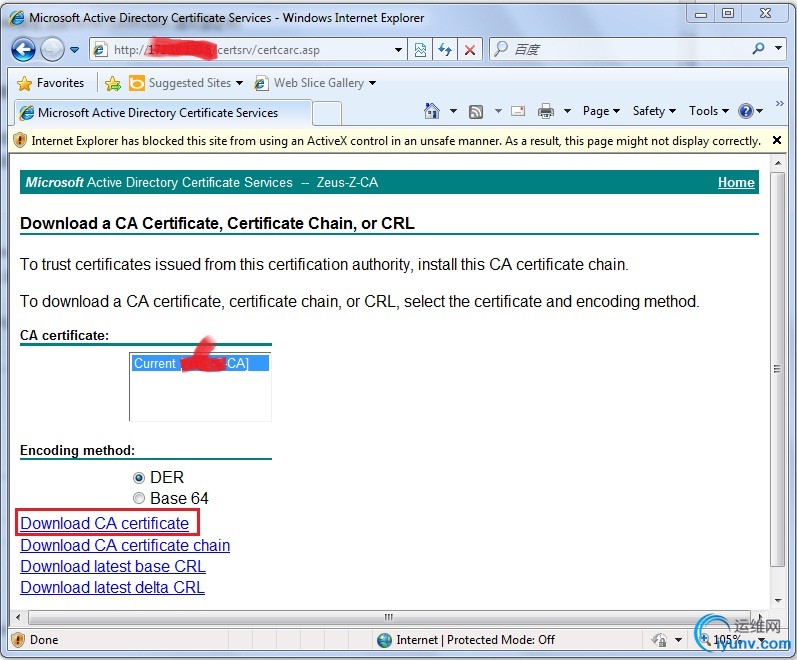This screenshot has height=660, width=797.
Task: Click Add to Favorites Bar icon
Action: point(113,83)
